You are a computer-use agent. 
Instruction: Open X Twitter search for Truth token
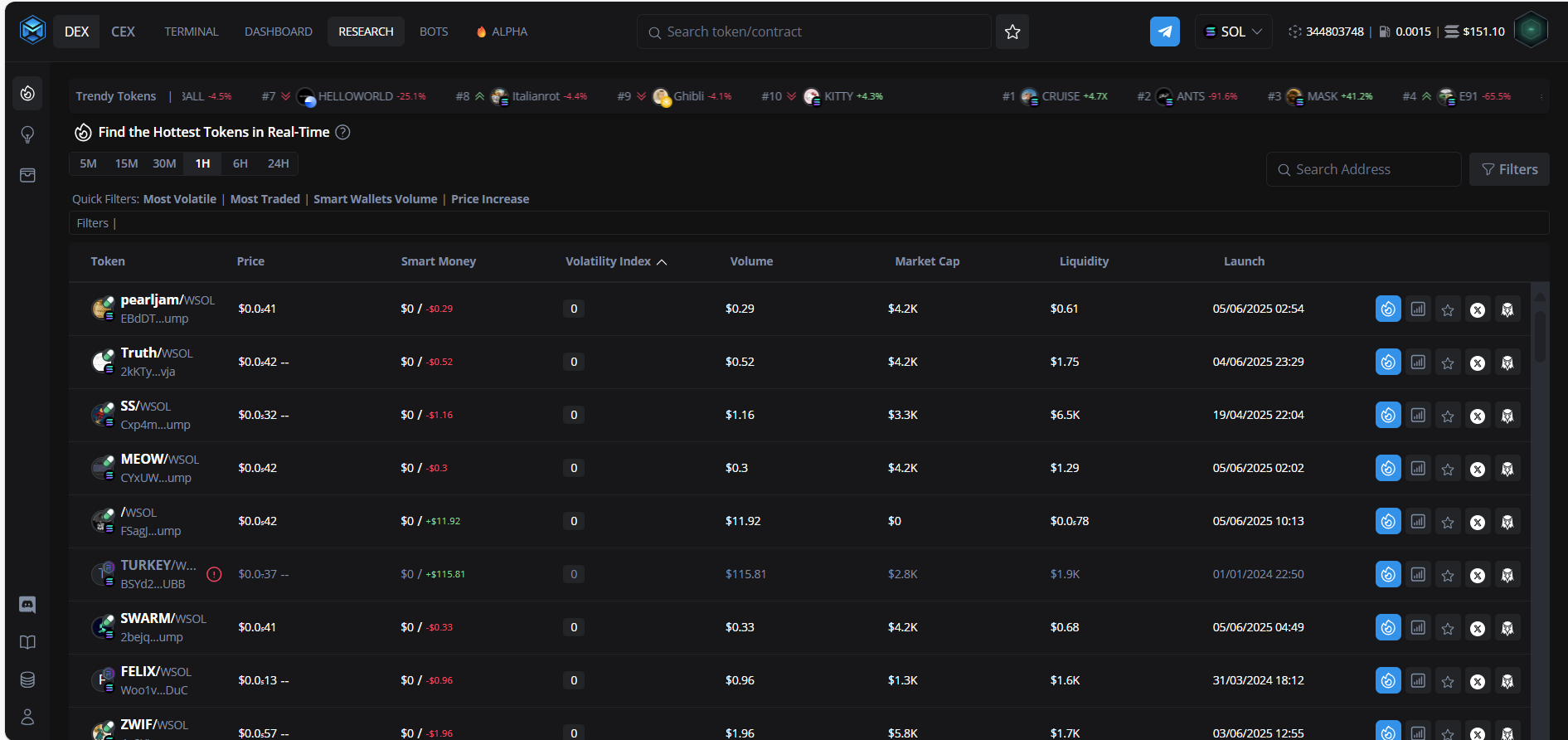(1478, 363)
